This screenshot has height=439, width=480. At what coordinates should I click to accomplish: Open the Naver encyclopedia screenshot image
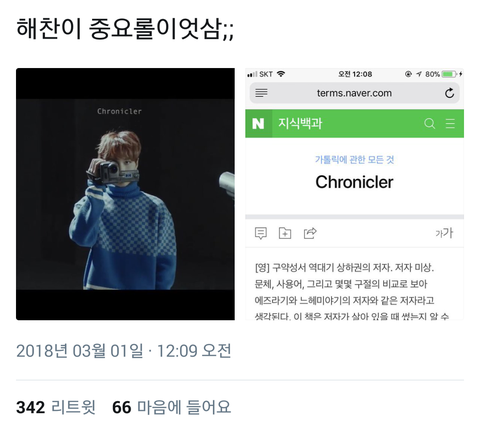354,194
